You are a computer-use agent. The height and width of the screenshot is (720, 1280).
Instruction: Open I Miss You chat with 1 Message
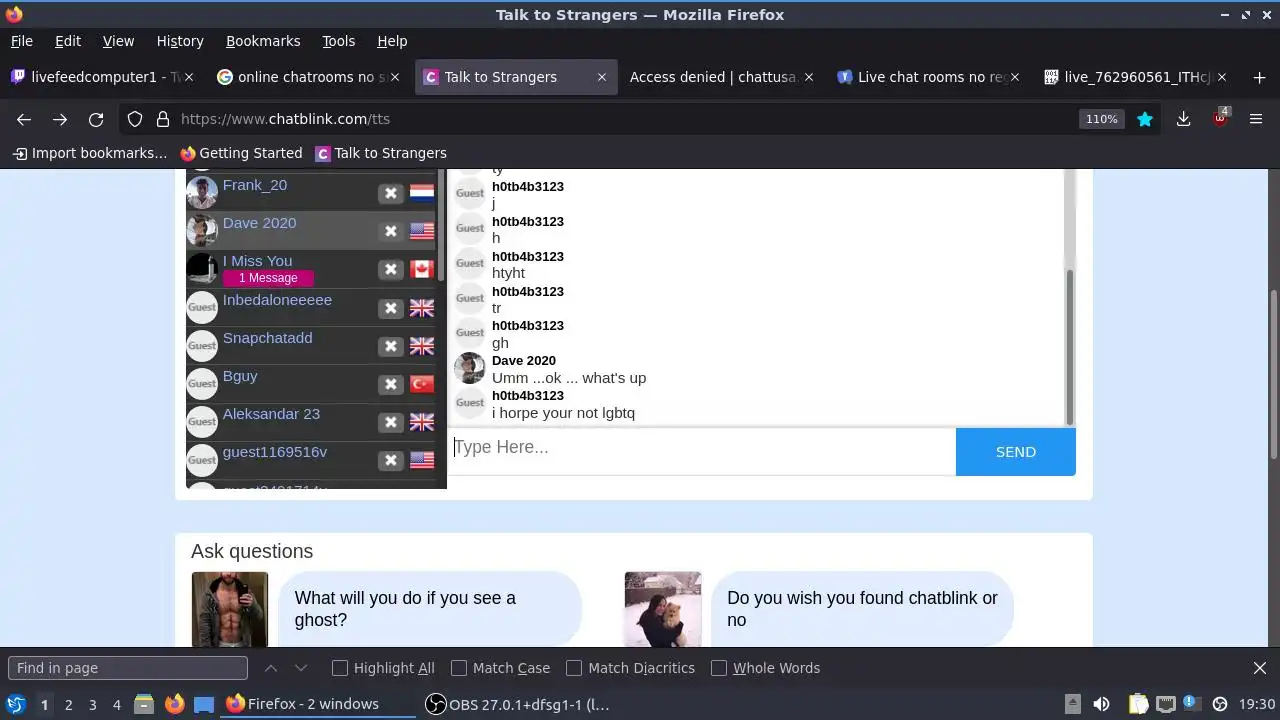click(x=257, y=261)
